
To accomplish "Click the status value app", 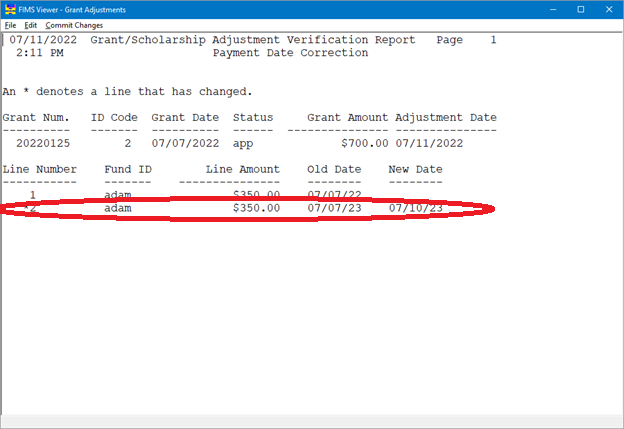I will 243,144.
